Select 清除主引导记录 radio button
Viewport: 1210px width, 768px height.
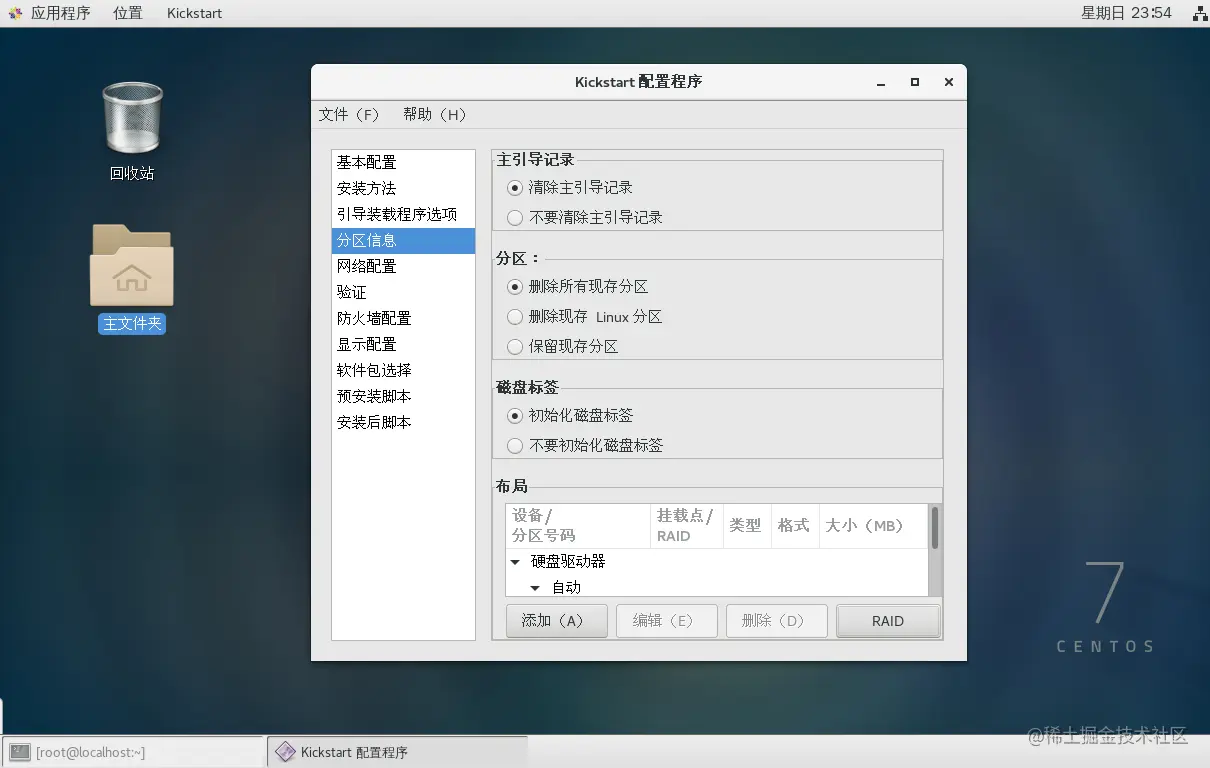[x=515, y=187]
